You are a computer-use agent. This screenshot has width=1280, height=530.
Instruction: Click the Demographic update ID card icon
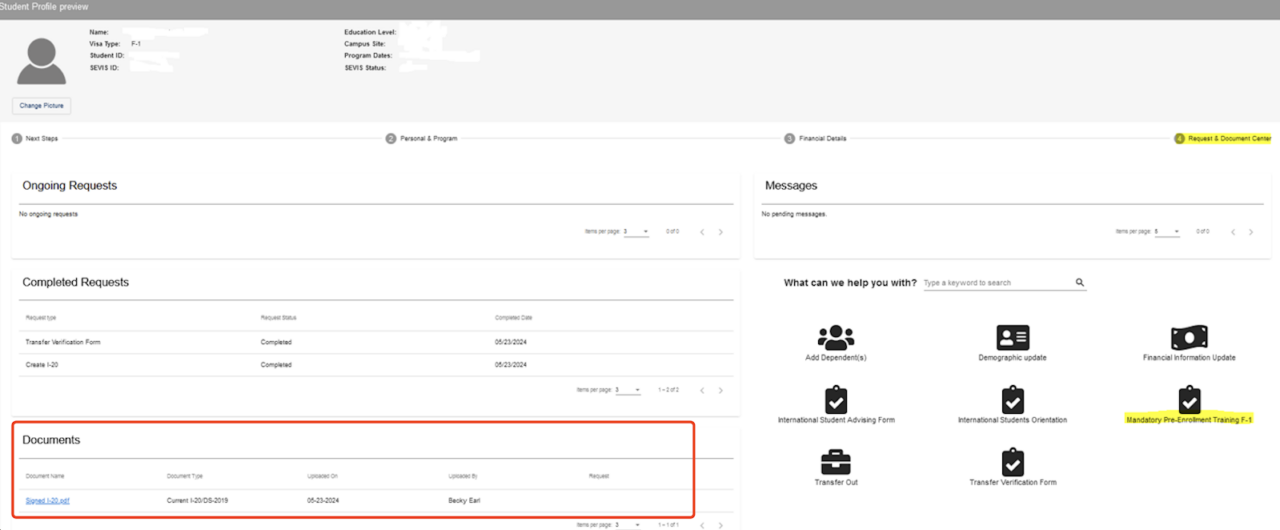click(1012, 337)
